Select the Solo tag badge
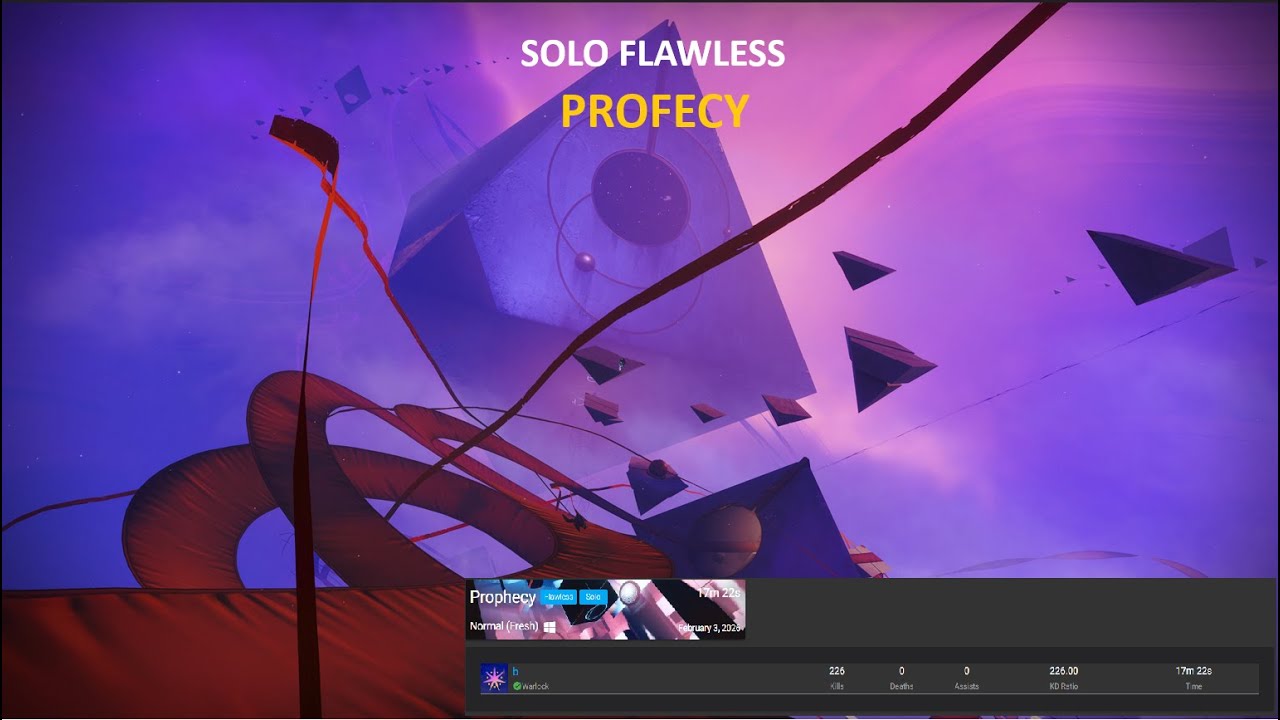 tap(593, 597)
